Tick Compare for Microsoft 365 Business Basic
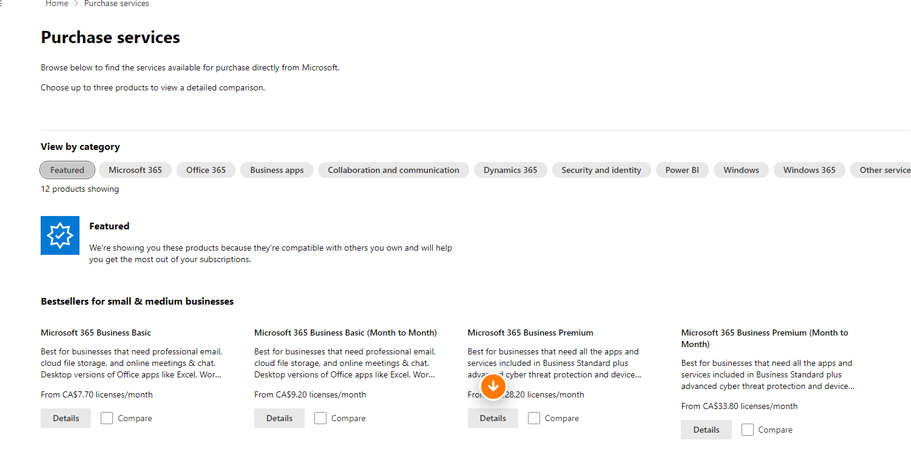This screenshot has width=911, height=455. 107,418
